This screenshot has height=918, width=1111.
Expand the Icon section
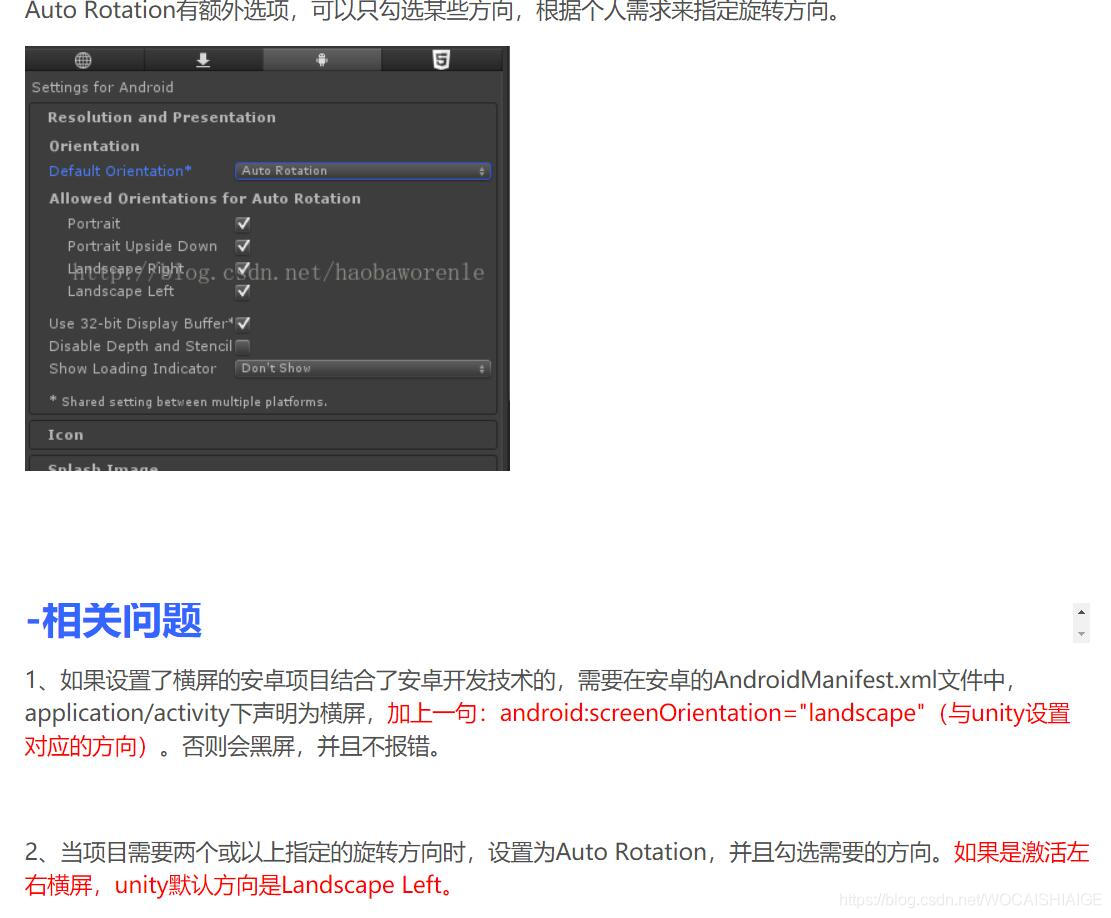pyautogui.click(x=263, y=435)
